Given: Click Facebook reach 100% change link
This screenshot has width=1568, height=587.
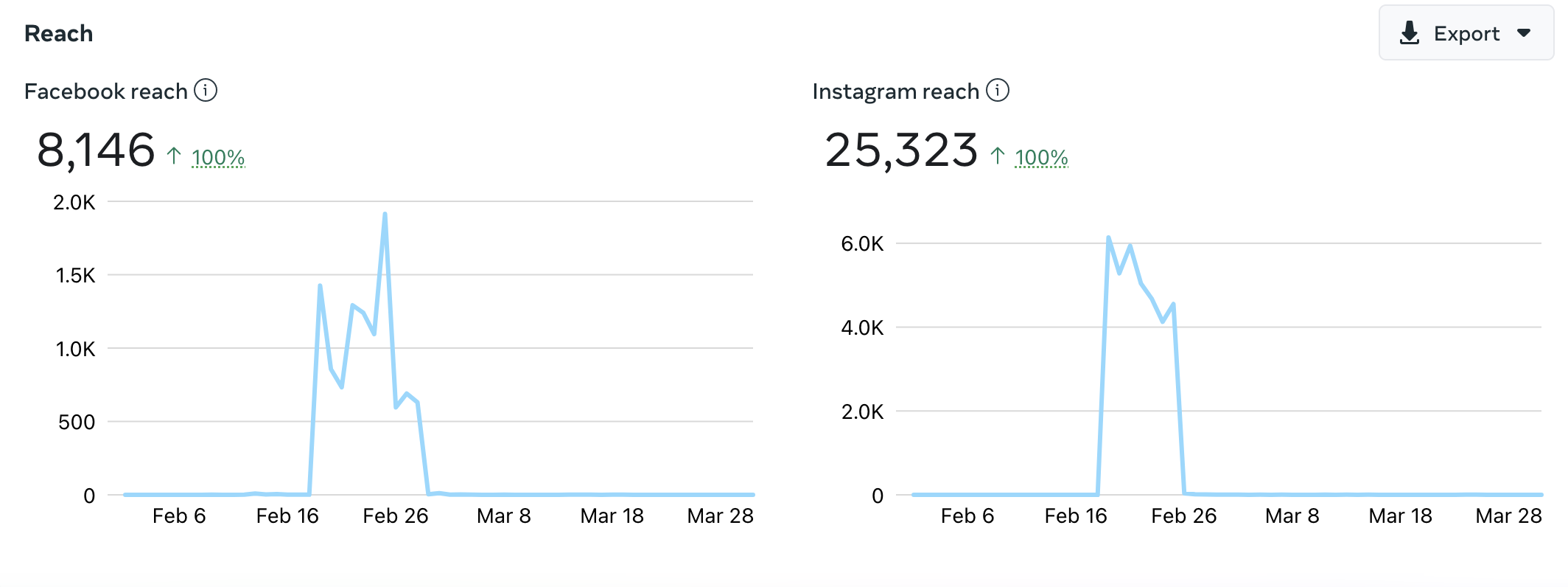Looking at the screenshot, I should 218,157.
